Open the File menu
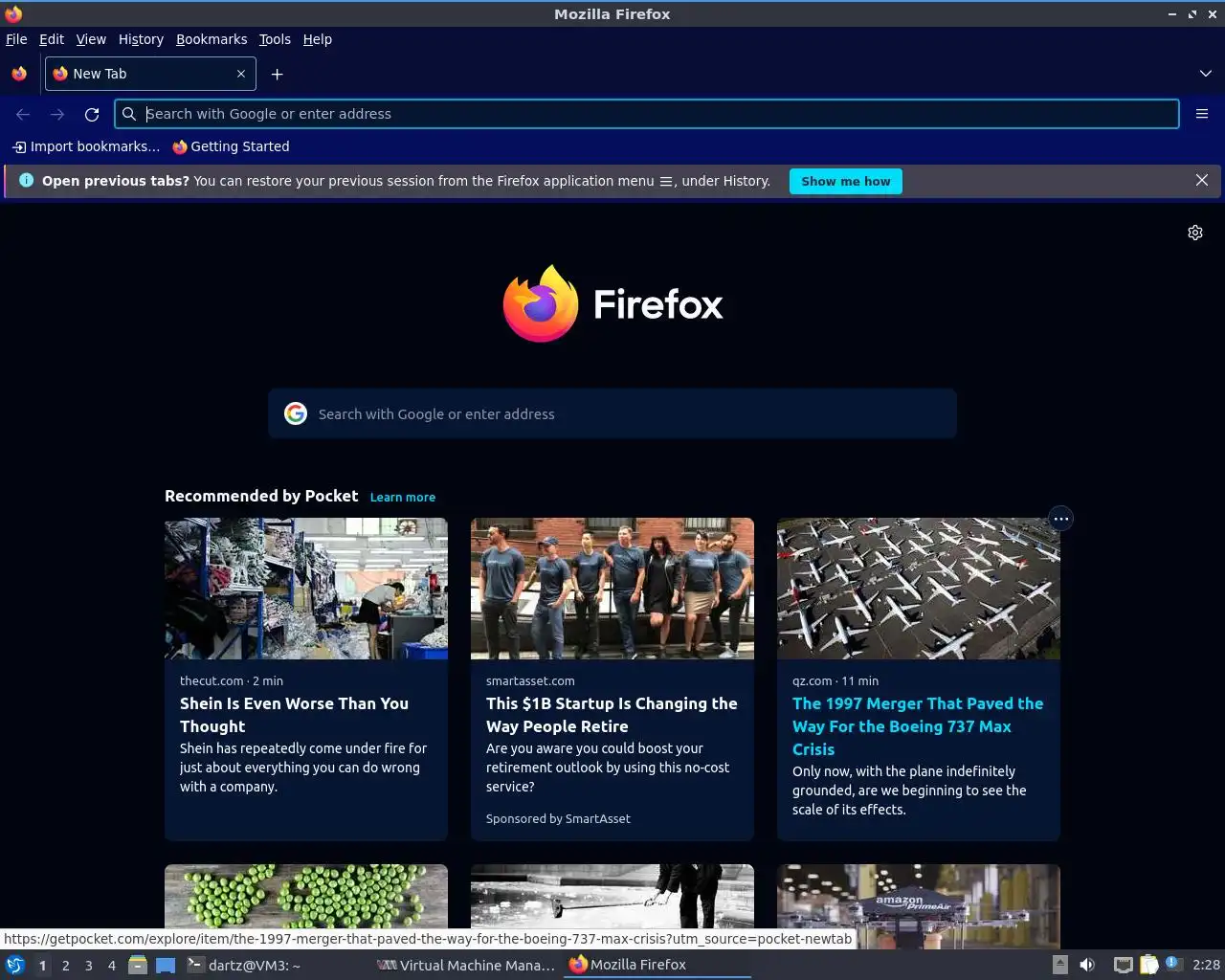Screen dimensions: 1225x980 [16, 39]
